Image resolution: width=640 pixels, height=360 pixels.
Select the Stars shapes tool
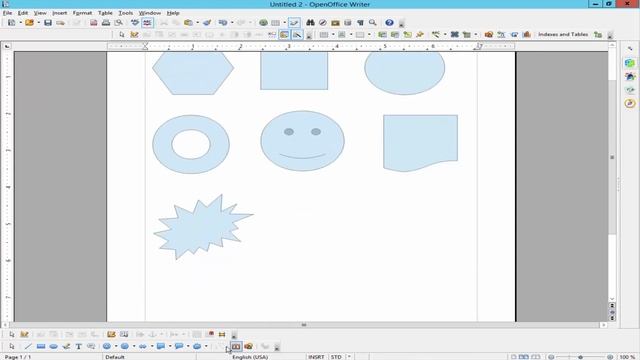coord(197,347)
